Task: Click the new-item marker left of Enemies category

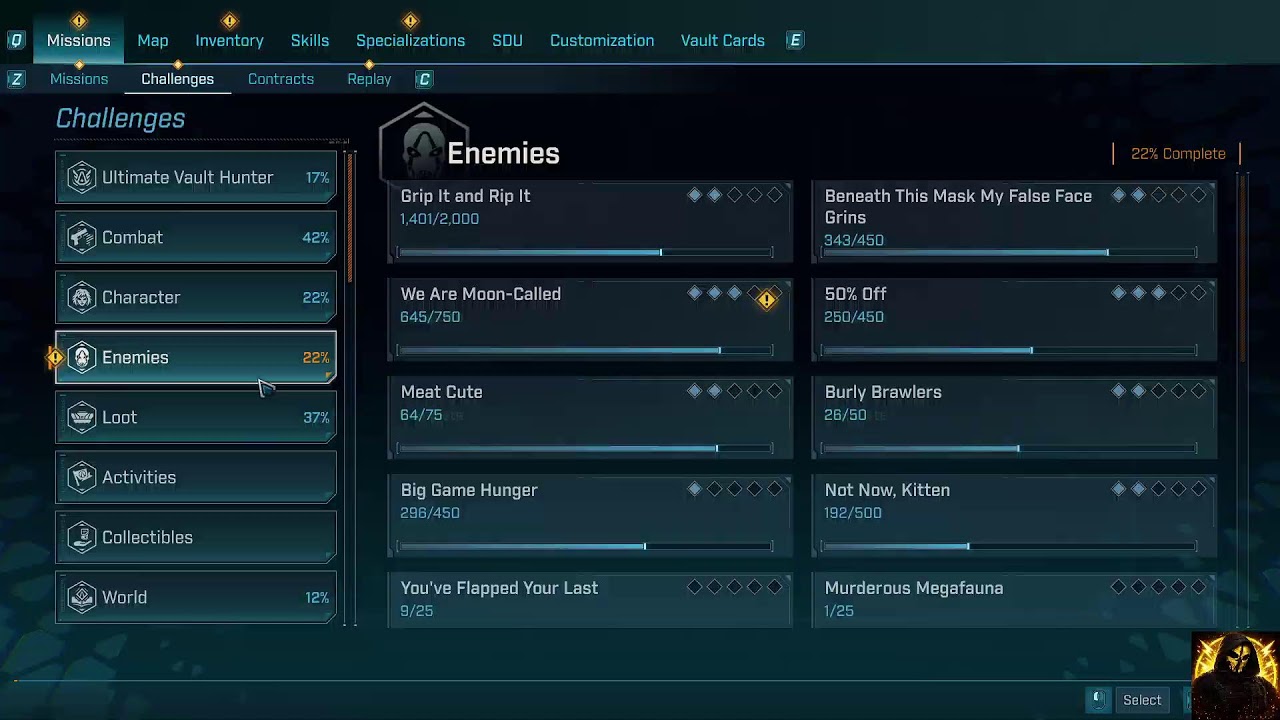Action: pyautogui.click(x=56, y=357)
